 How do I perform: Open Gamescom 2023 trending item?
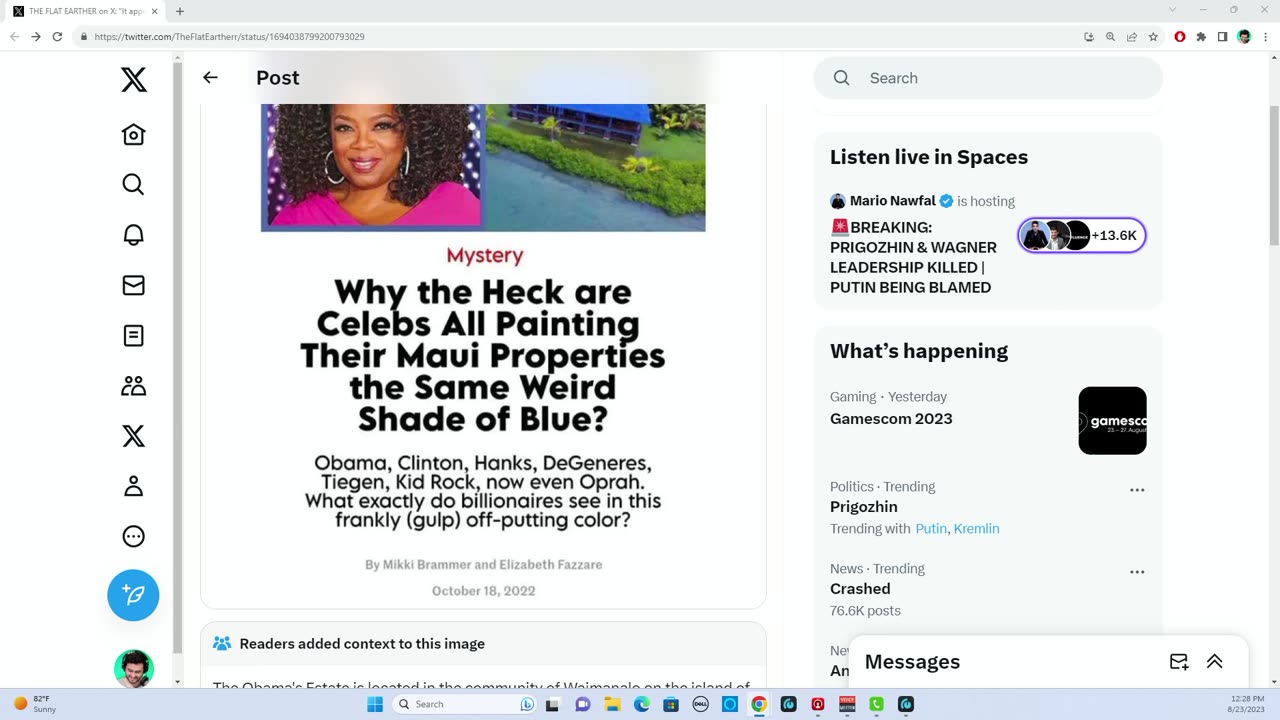891,419
